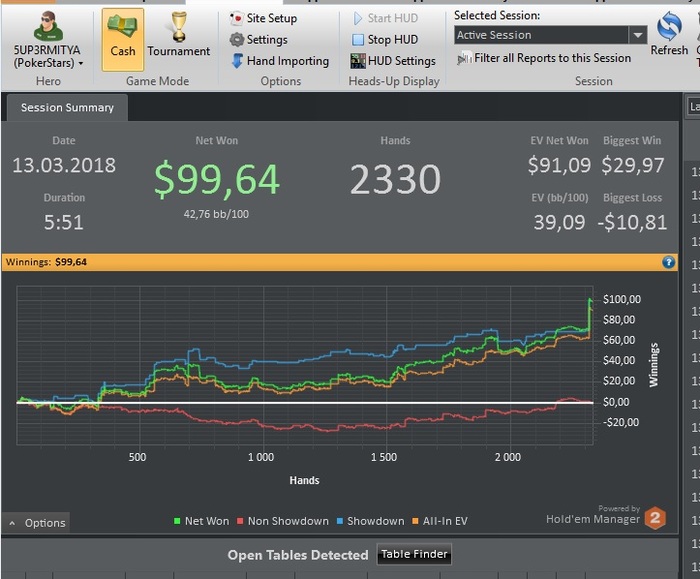700x579 pixels.
Task: Click the Cash money stack icon
Action: pos(122,27)
